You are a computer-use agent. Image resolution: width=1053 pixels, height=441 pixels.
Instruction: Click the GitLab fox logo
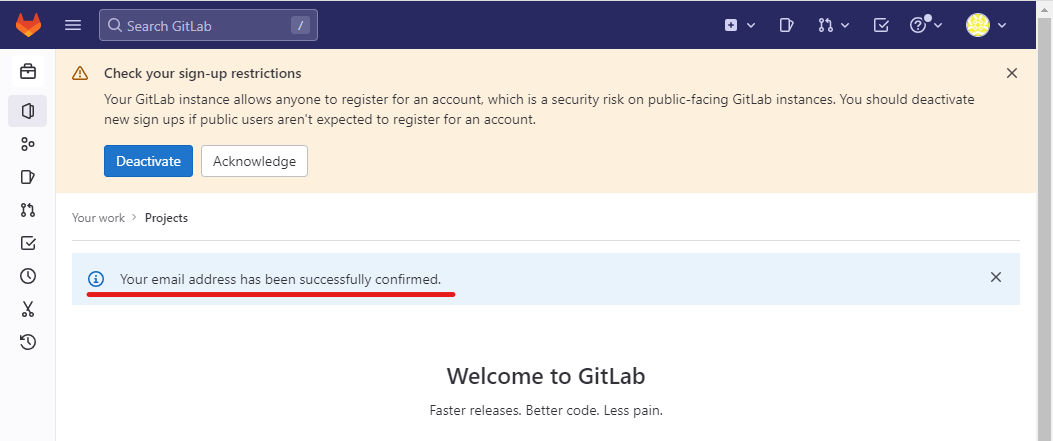pyautogui.click(x=28, y=25)
